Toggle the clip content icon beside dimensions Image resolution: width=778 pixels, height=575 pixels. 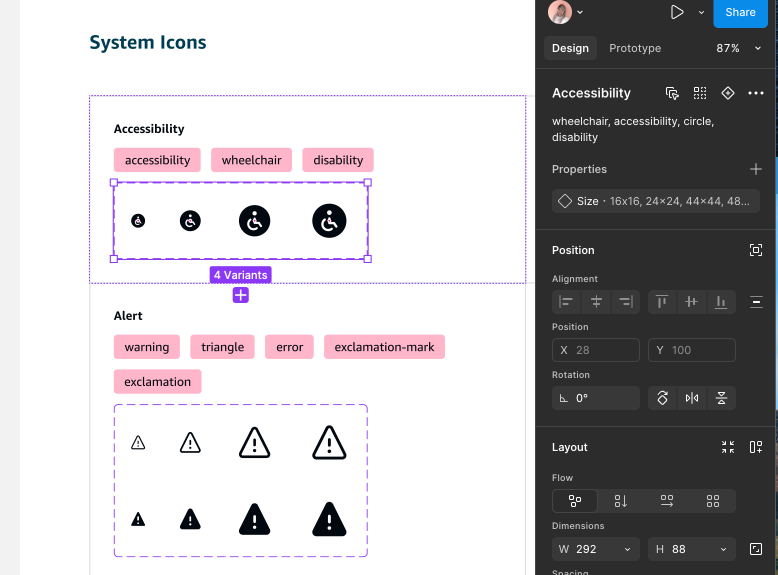755,549
